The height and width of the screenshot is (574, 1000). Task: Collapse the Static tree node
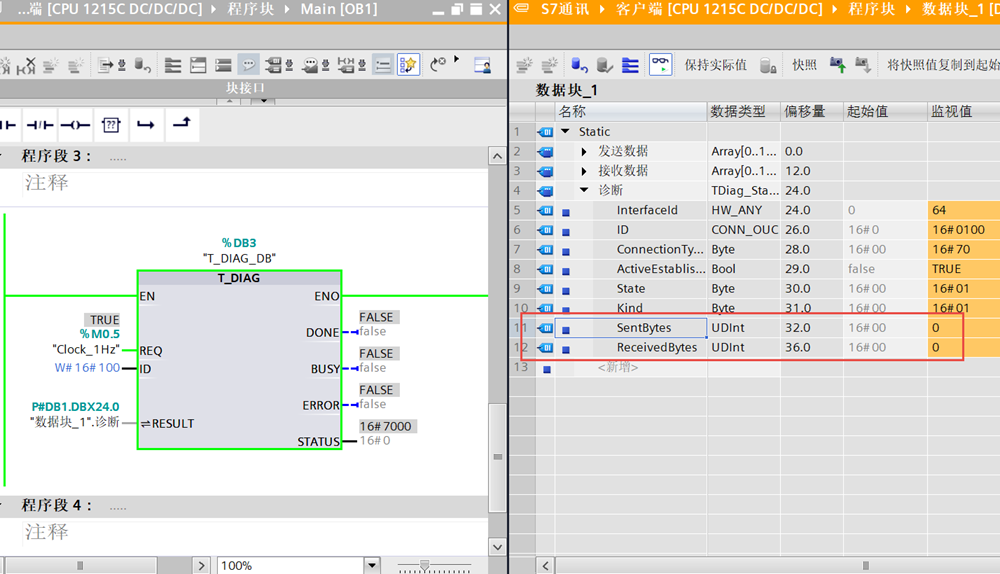click(565, 131)
